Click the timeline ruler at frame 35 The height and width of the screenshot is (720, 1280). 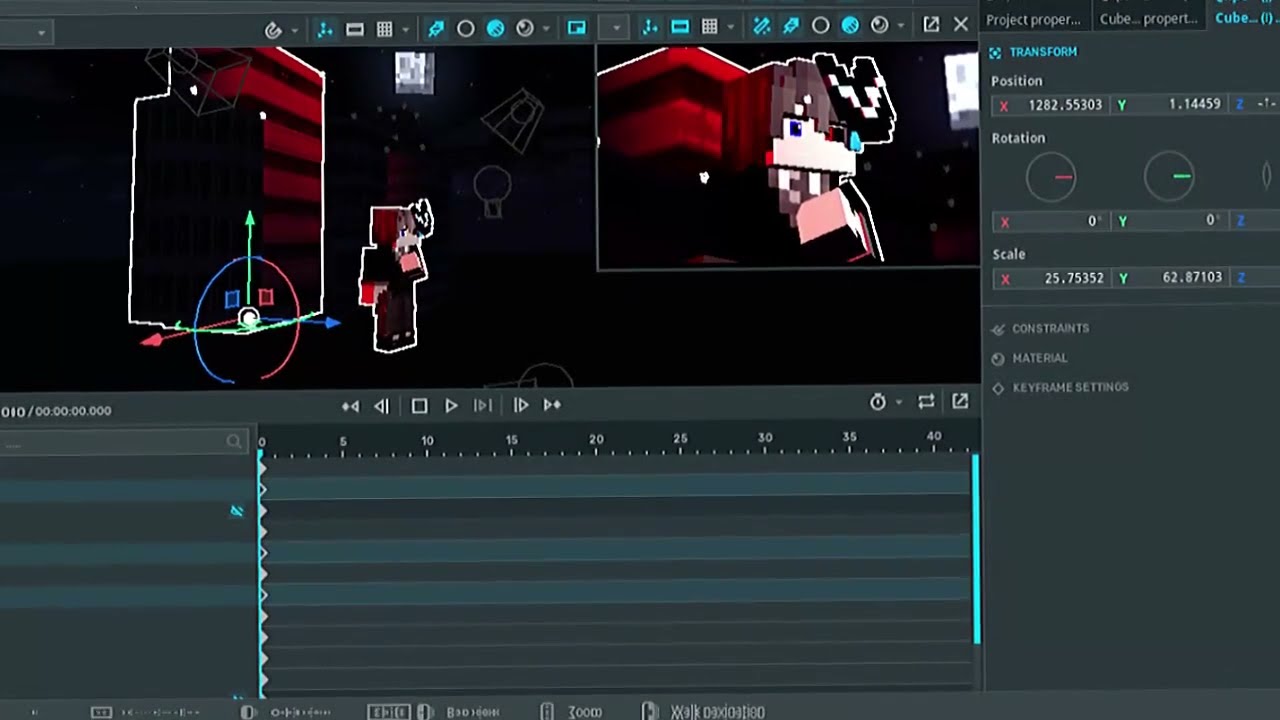click(x=849, y=438)
